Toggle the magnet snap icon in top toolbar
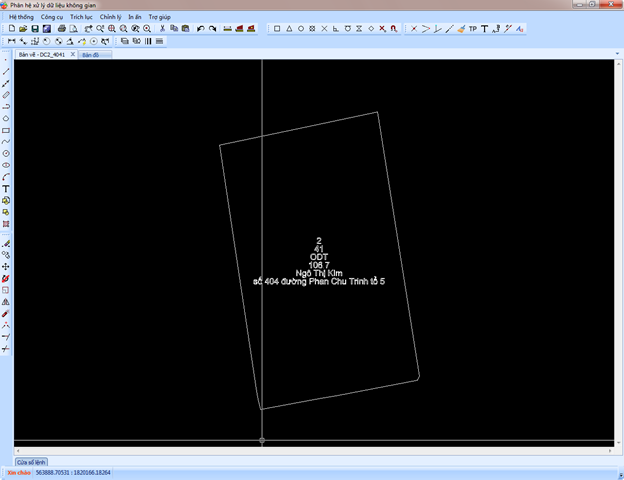624x480 pixels. coord(392,29)
